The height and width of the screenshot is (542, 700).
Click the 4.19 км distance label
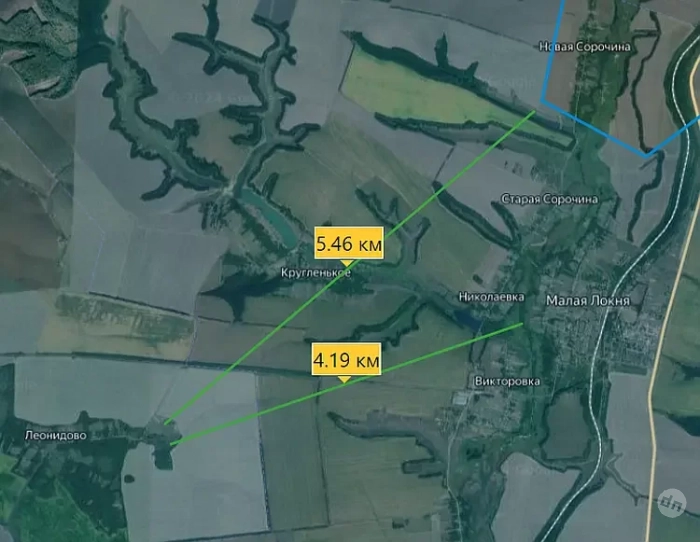[346, 359]
